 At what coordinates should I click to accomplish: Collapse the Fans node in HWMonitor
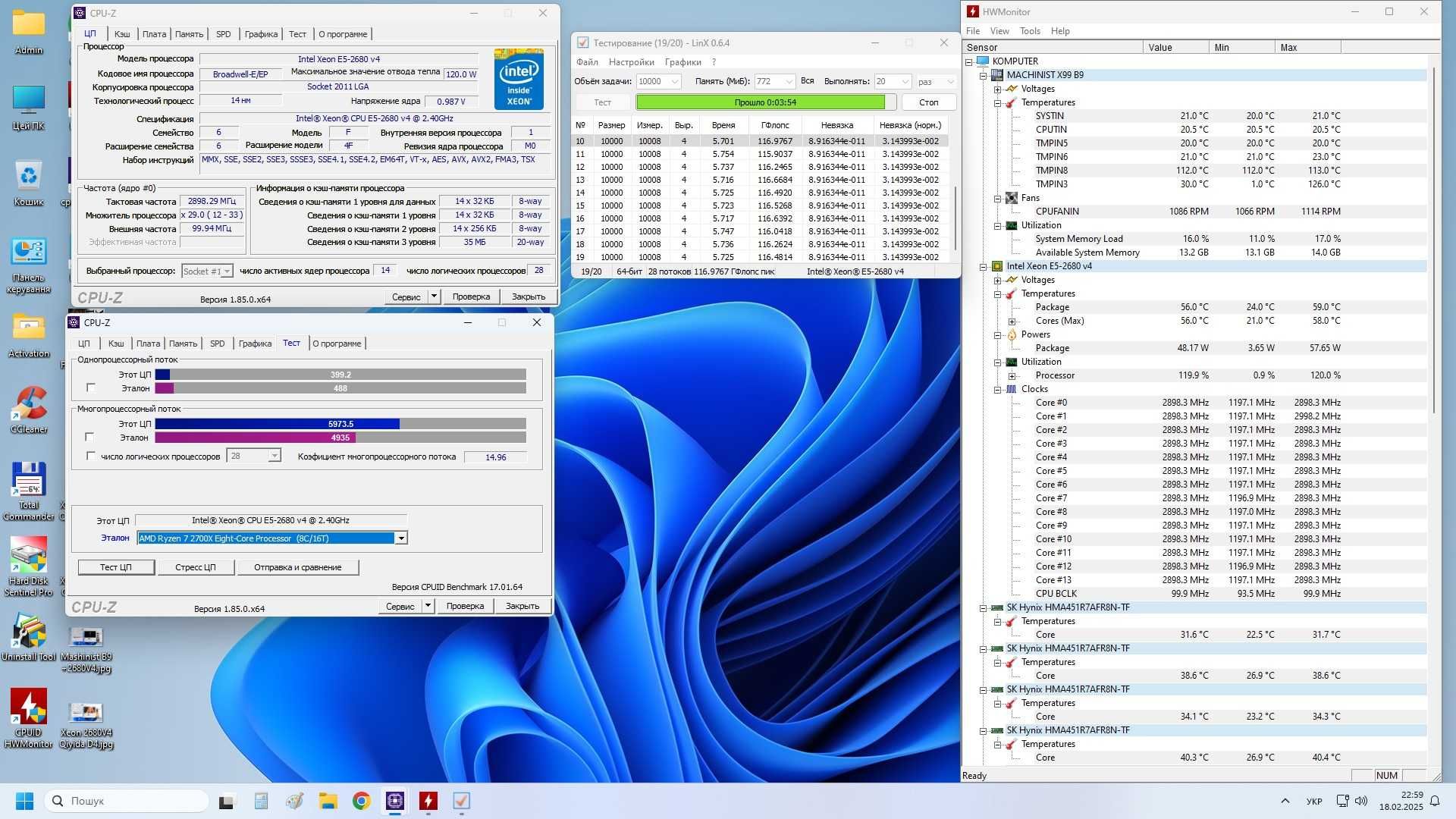[x=998, y=198]
